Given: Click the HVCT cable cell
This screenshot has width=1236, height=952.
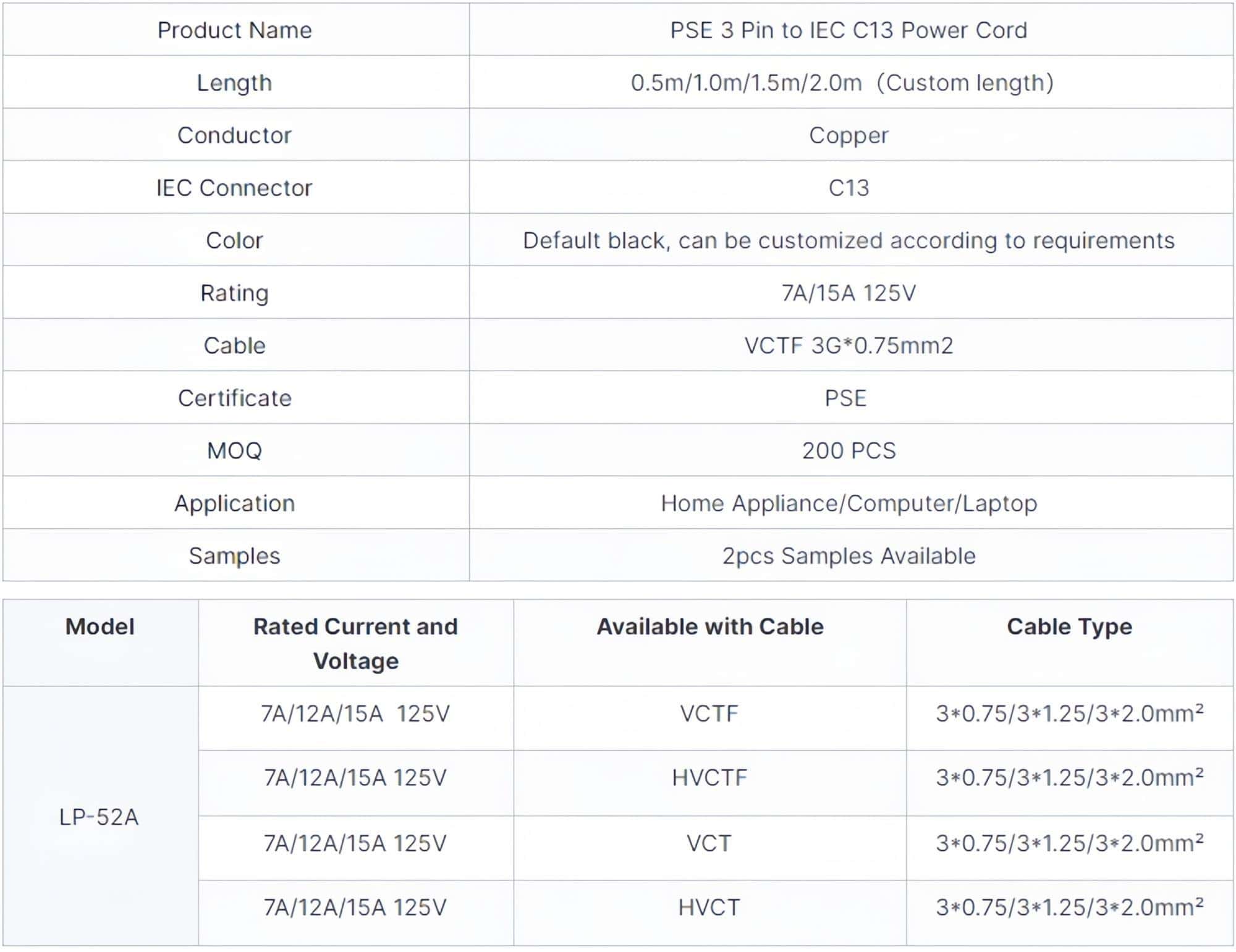Looking at the screenshot, I should coord(709,908).
